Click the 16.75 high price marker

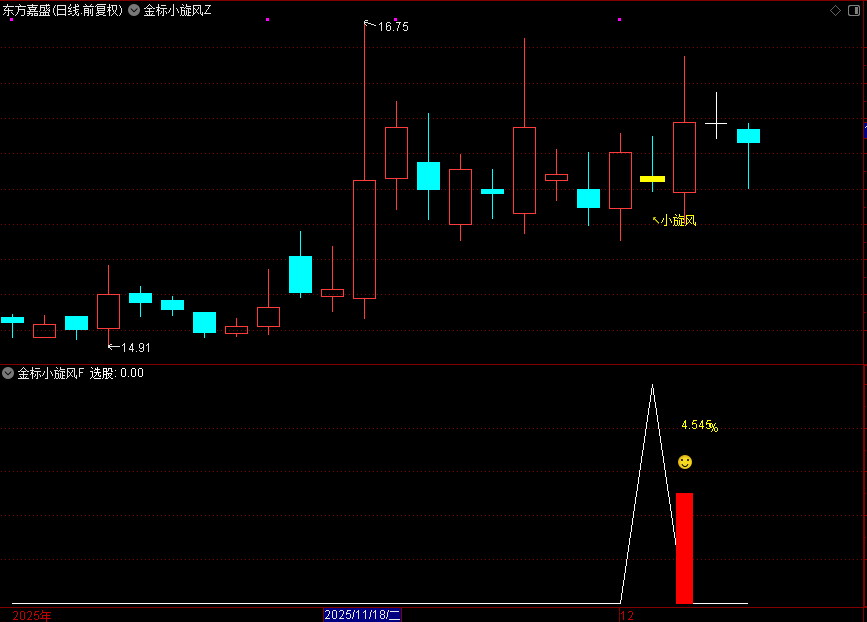coord(392,27)
